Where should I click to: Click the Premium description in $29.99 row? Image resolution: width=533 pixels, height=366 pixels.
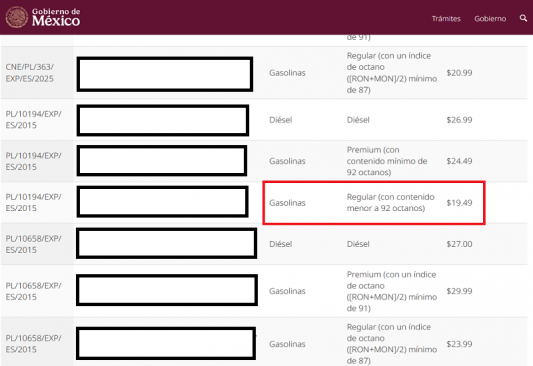[392, 291]
